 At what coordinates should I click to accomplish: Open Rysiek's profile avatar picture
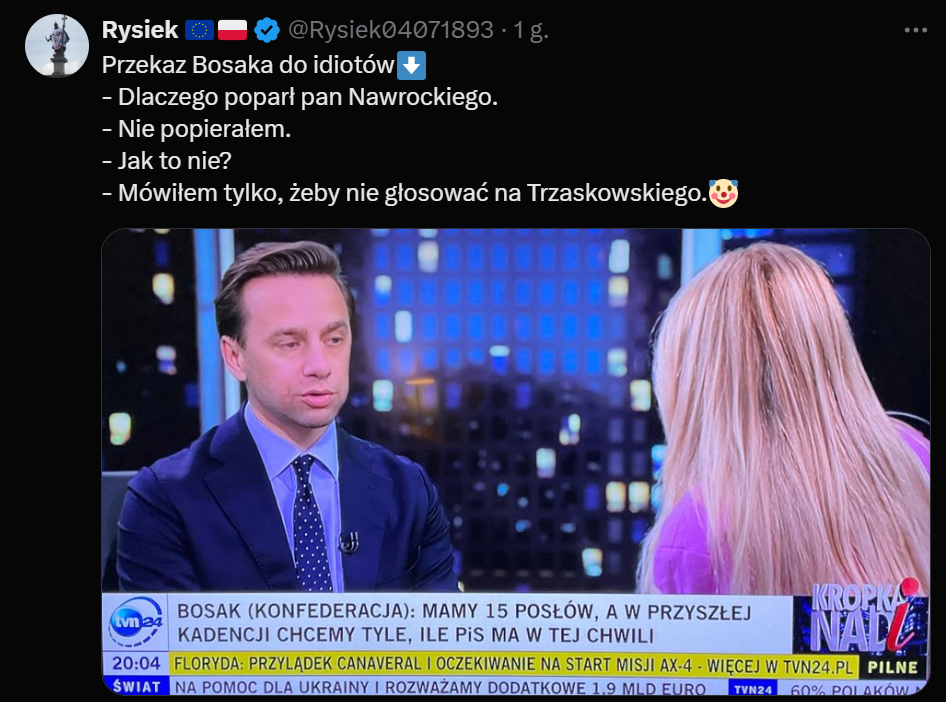click(57, 45)
